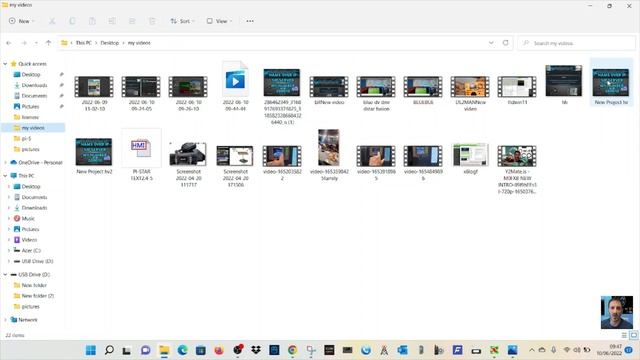This screenshot has width=640, height=360.
Task: Open Microsoft Edge from the taskbar
Action: tap(182, 350)
